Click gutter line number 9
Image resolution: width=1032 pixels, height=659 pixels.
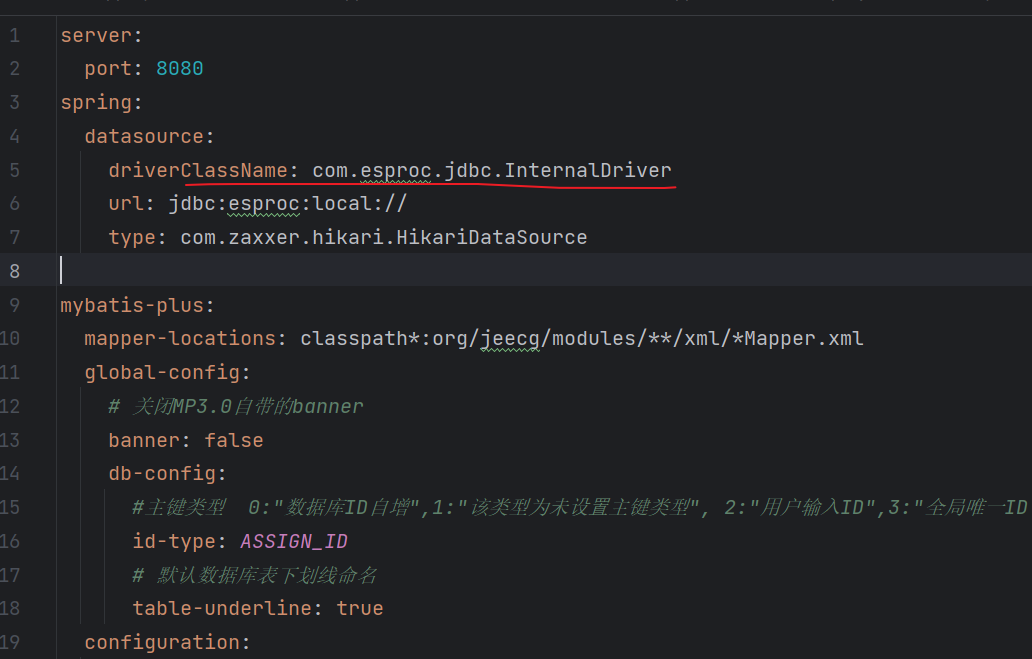(x=14, y=305)
